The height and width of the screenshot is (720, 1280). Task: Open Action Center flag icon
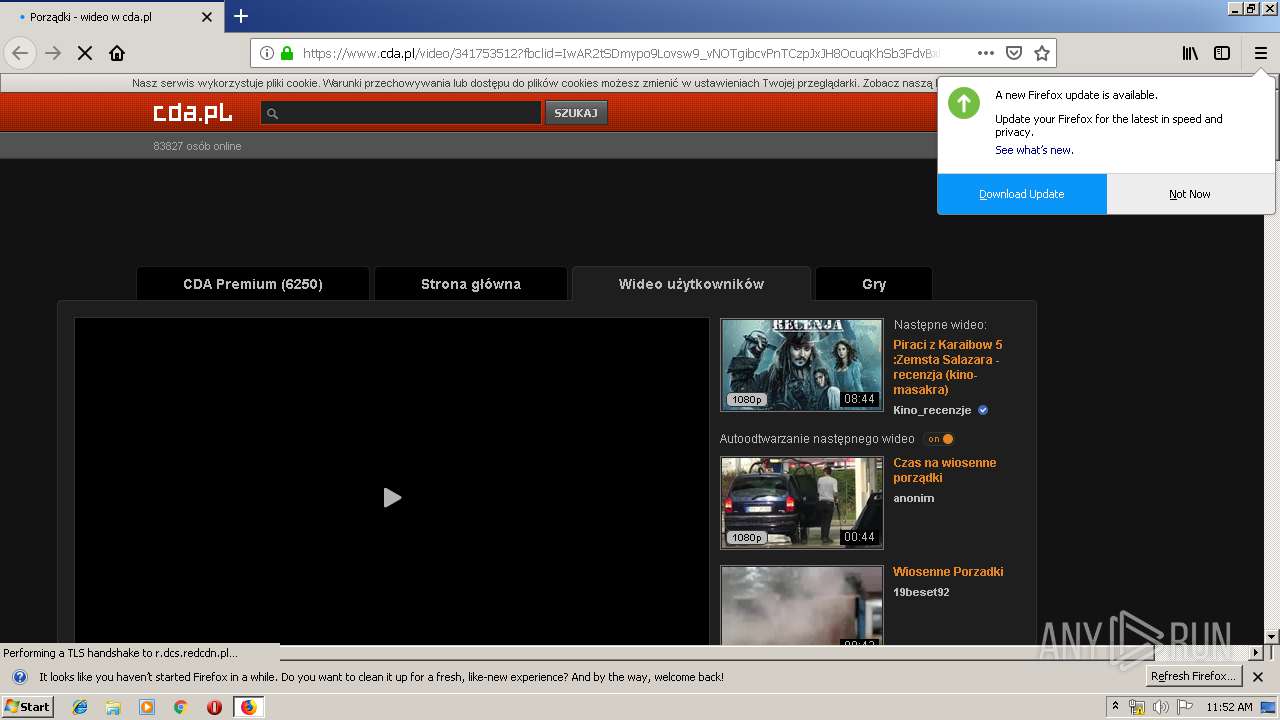coord(1185,707)
